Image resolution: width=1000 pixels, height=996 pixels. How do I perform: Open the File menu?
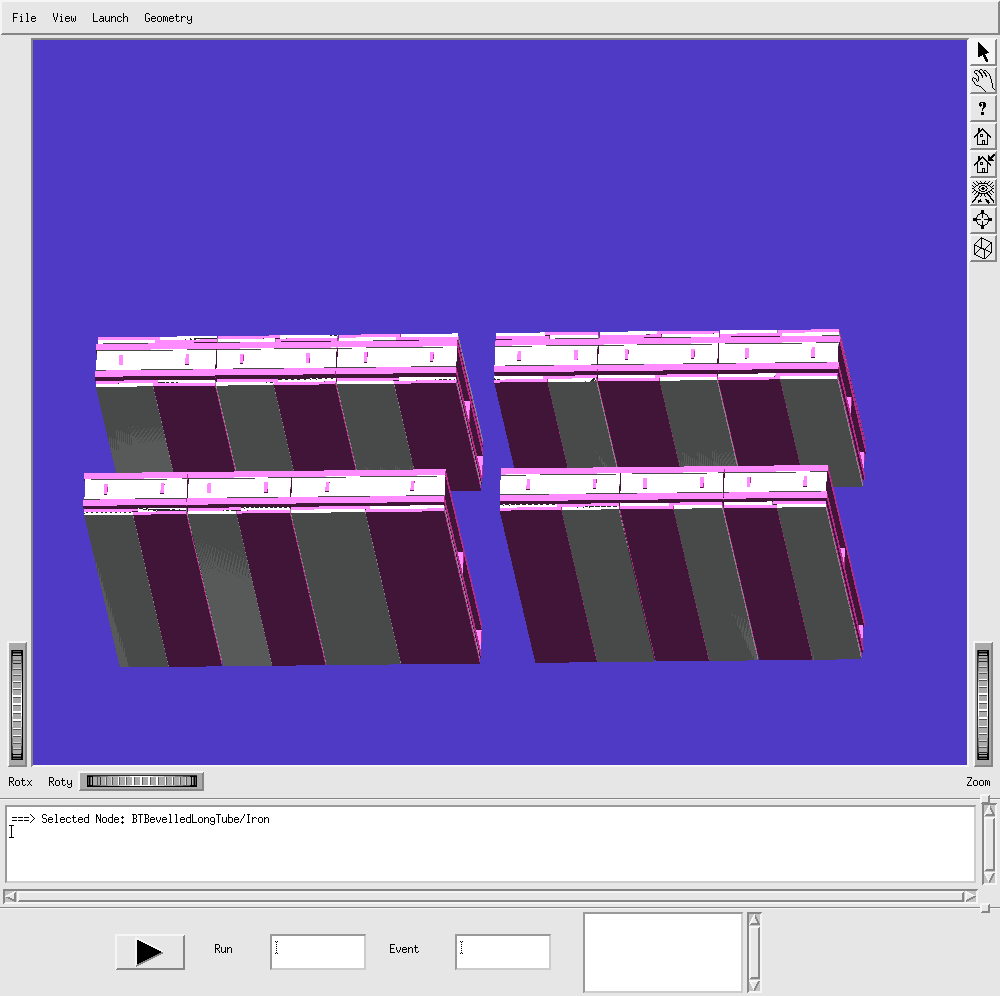pyautogui.click(x=24, y=18)
